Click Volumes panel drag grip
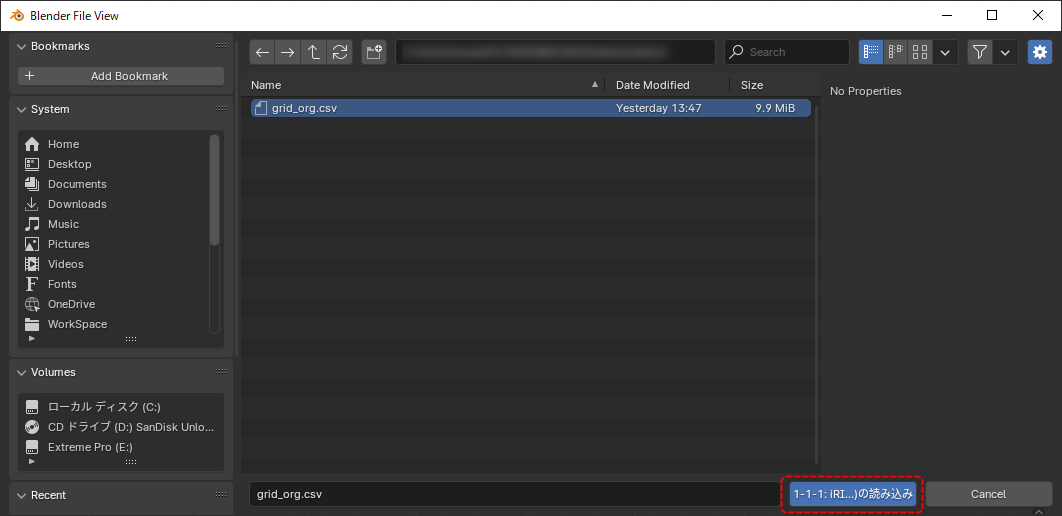 (x=221, y=372)
